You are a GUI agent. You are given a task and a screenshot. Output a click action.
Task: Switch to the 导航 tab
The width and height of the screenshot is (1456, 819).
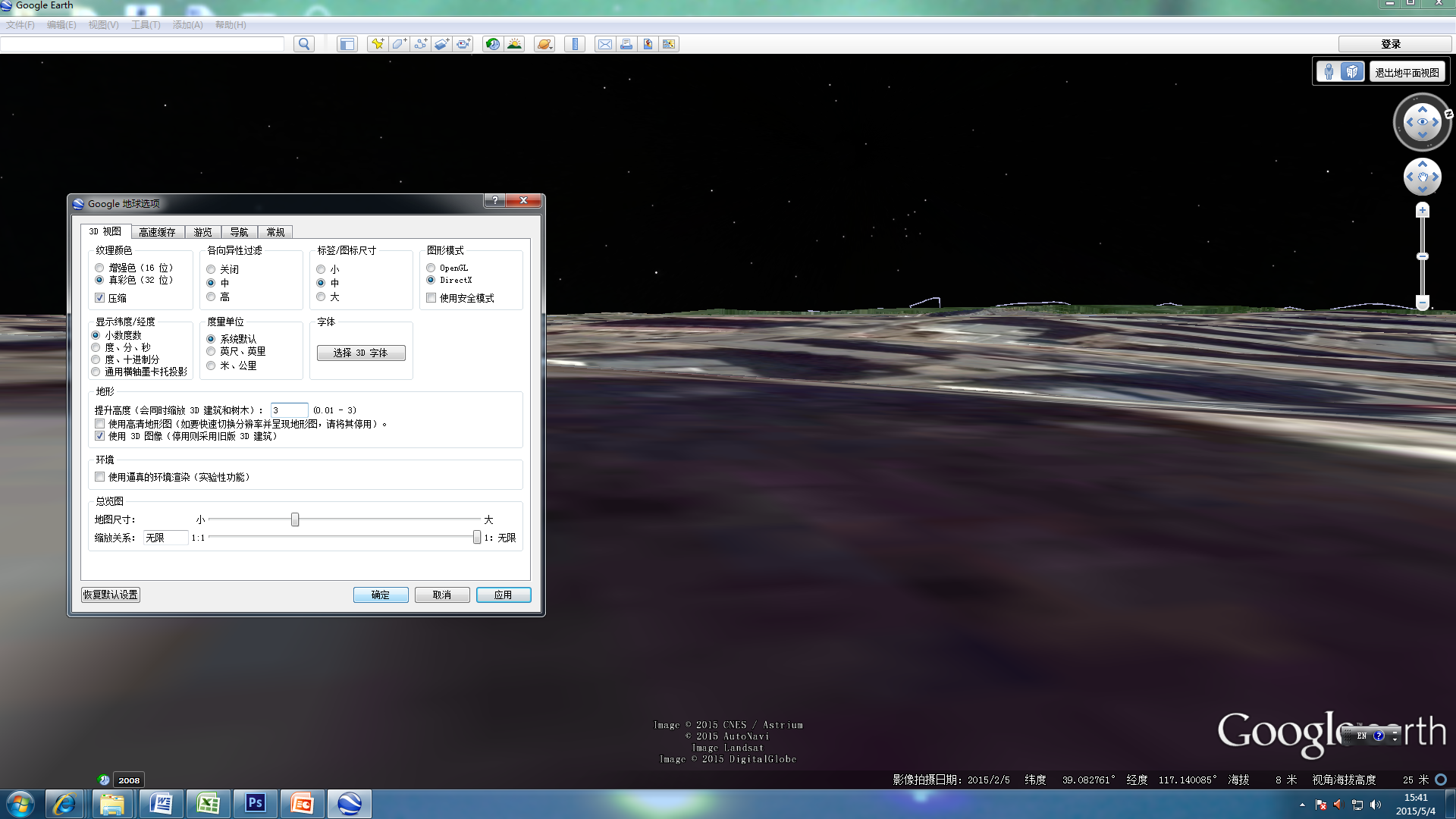coord(239,232)
